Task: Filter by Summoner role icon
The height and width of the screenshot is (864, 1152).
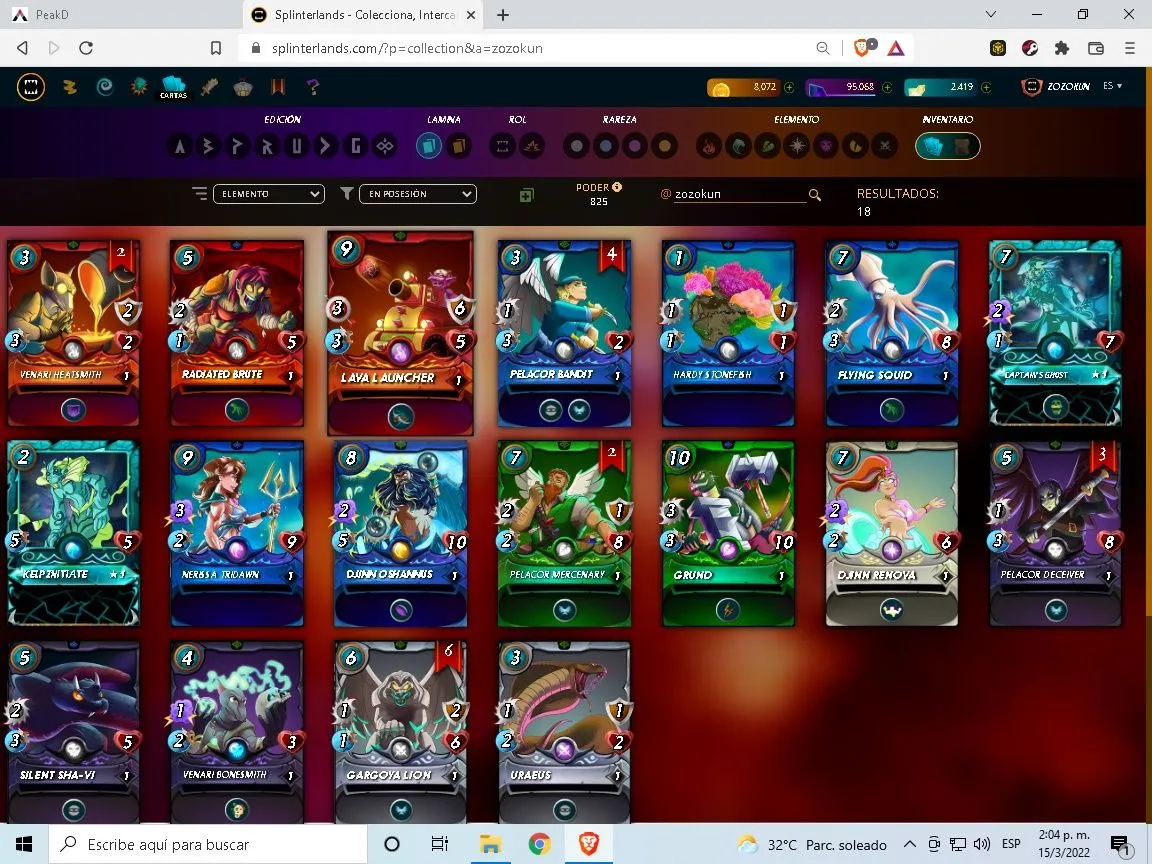Action: point(532,145)
